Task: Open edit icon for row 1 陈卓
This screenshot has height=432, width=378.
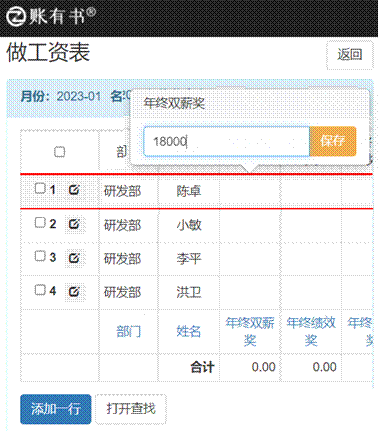Action: click(x=74, y=190)
